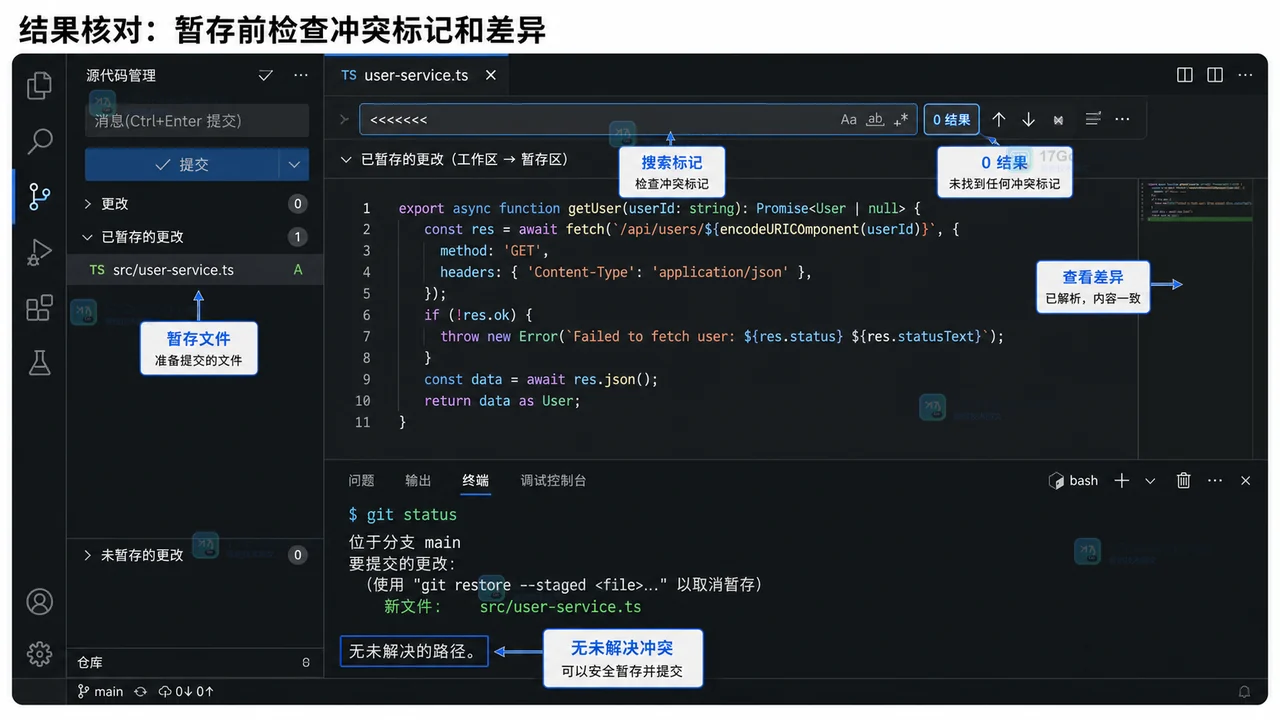The image size is (1280, 720).
Task: Open the Search view magnifier icon
Action: (x=39, y=141)
